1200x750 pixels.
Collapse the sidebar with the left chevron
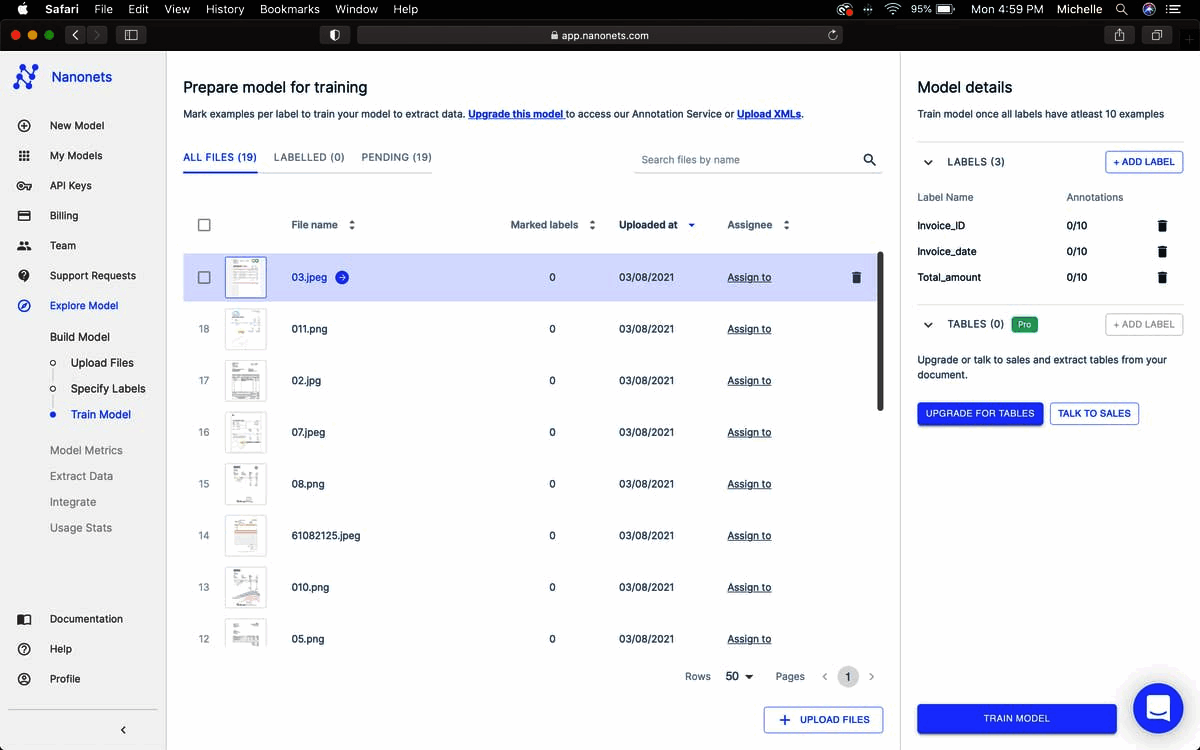coord(123,730)
